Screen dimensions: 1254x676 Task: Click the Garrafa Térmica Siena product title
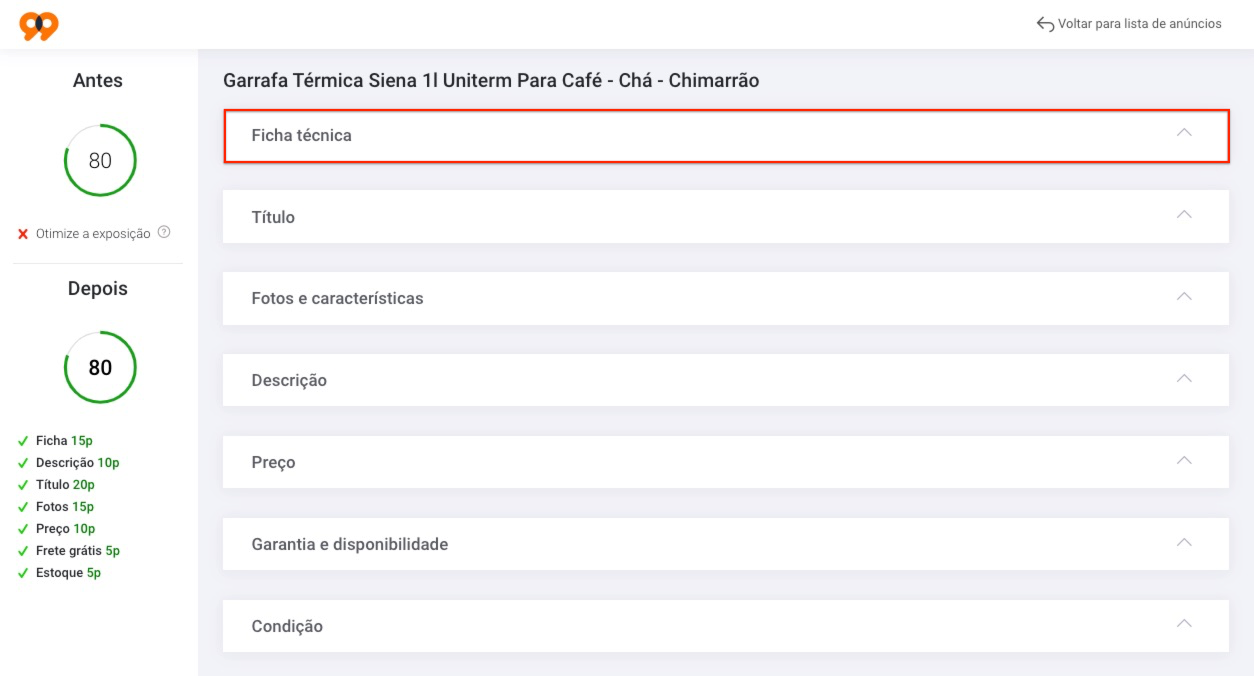pyautogui.click(x=491, y=81)
